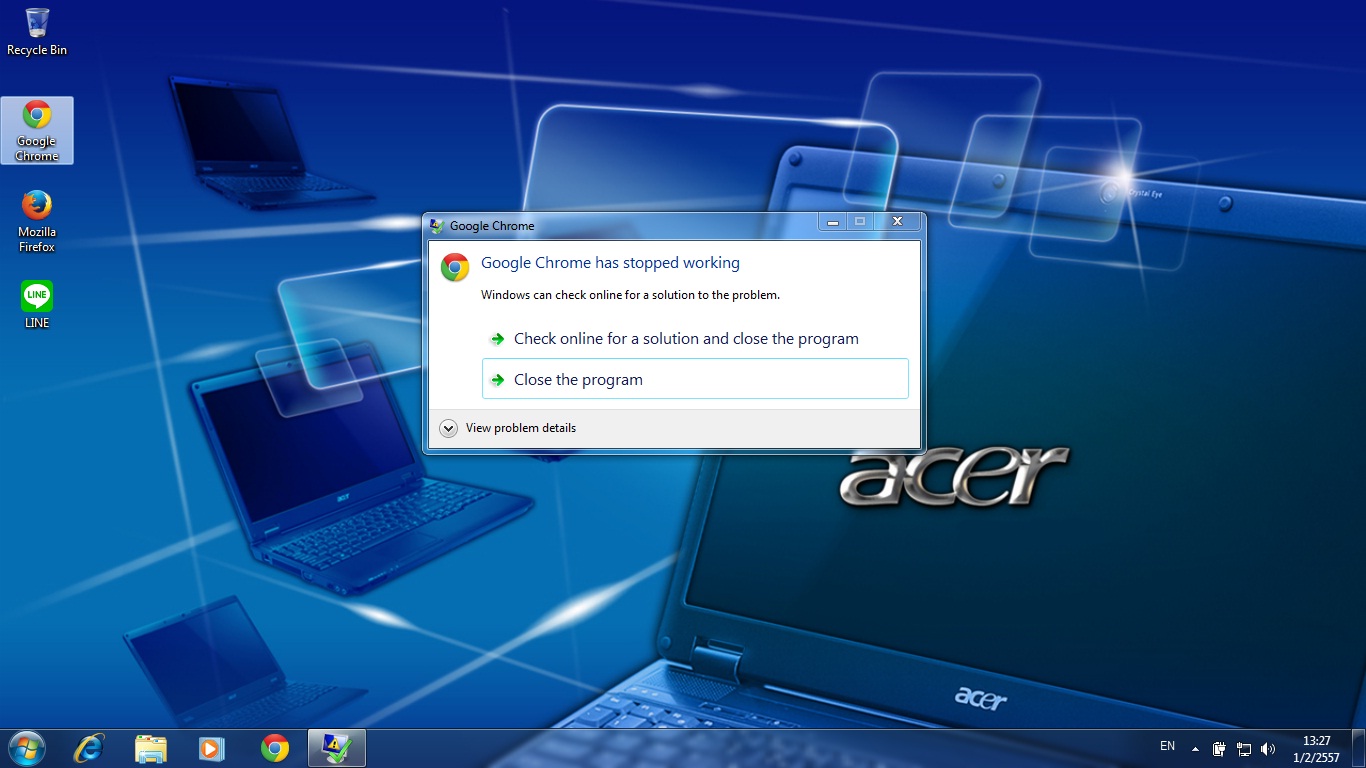Launch Internet Explorer from the taskbar
Screen dimensions: 1366x768
(89, 748)
